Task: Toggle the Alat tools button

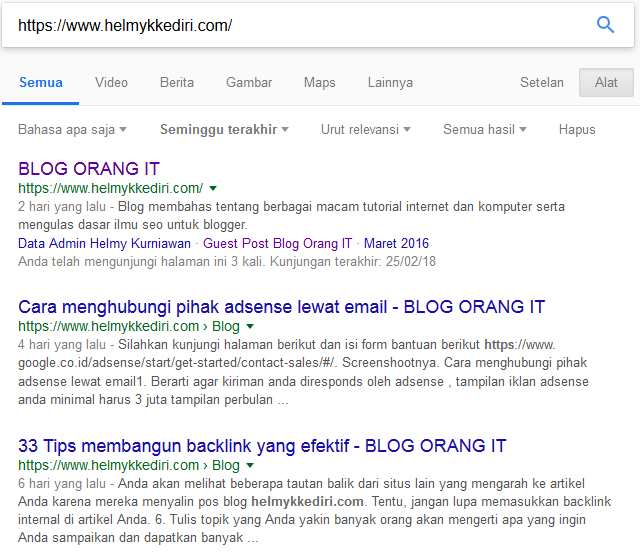Action: click(606, 82)
